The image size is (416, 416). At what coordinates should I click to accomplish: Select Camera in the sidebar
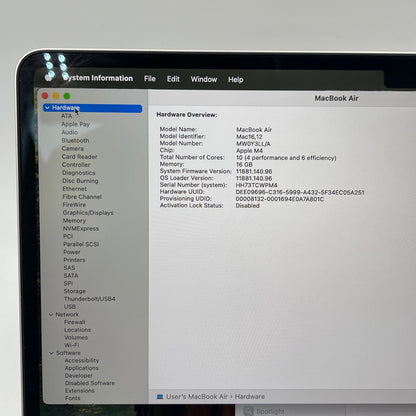73,148
